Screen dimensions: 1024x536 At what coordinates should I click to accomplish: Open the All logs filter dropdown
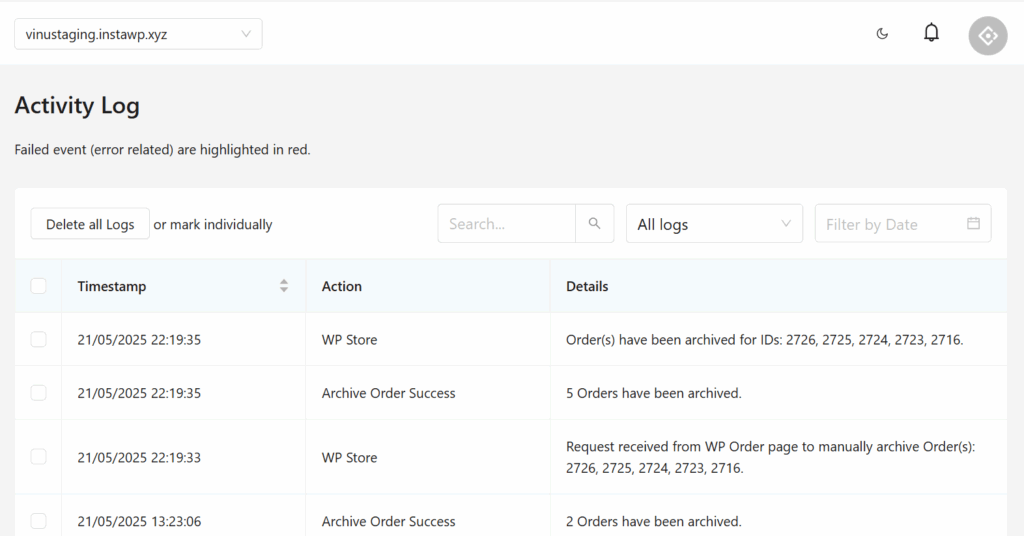click(x=714, y=224)
